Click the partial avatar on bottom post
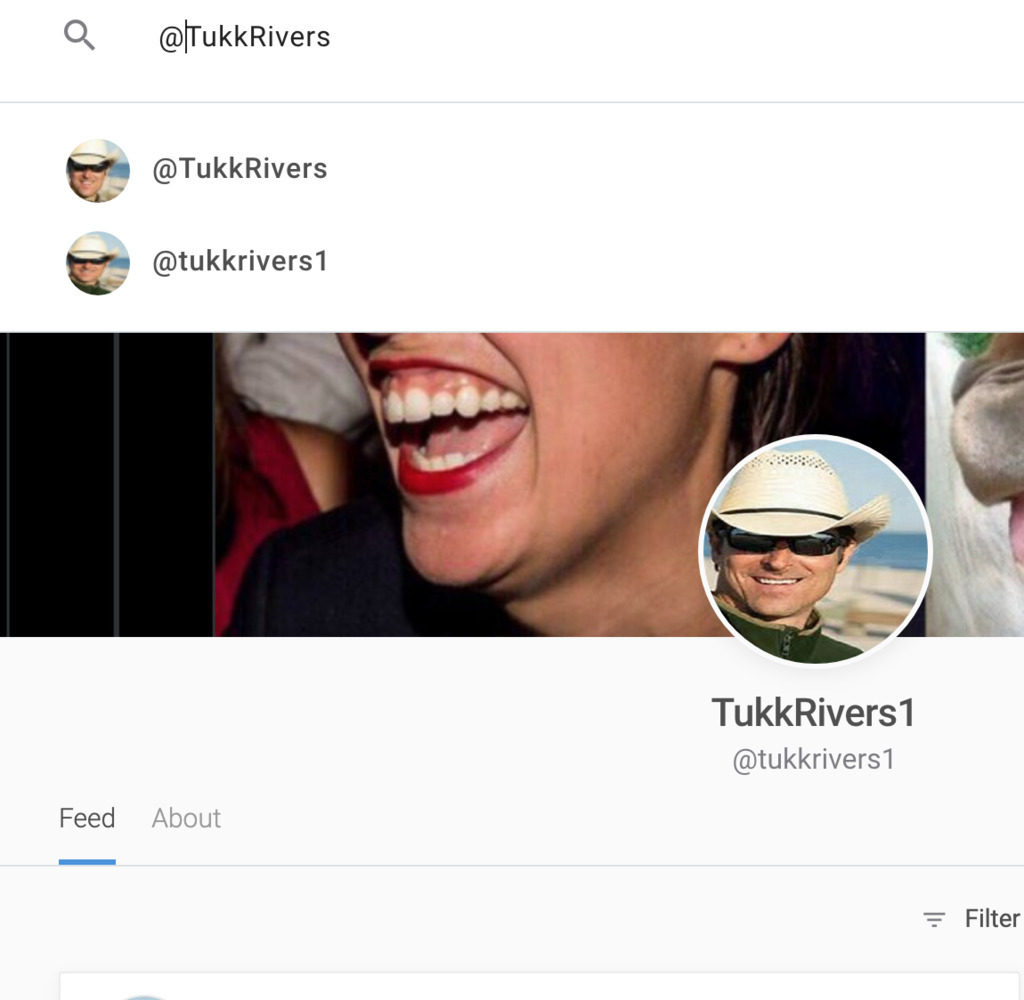This screenshot has height=1000, width=1024. pos(143,996)
